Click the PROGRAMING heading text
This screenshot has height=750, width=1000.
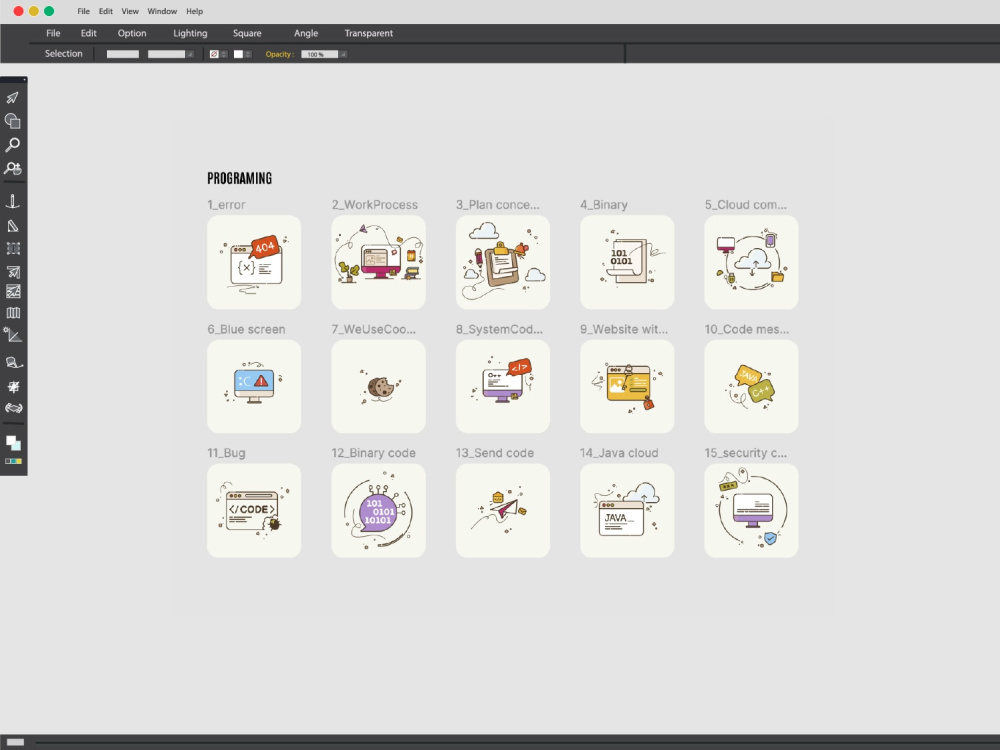(x=240, y=178)
